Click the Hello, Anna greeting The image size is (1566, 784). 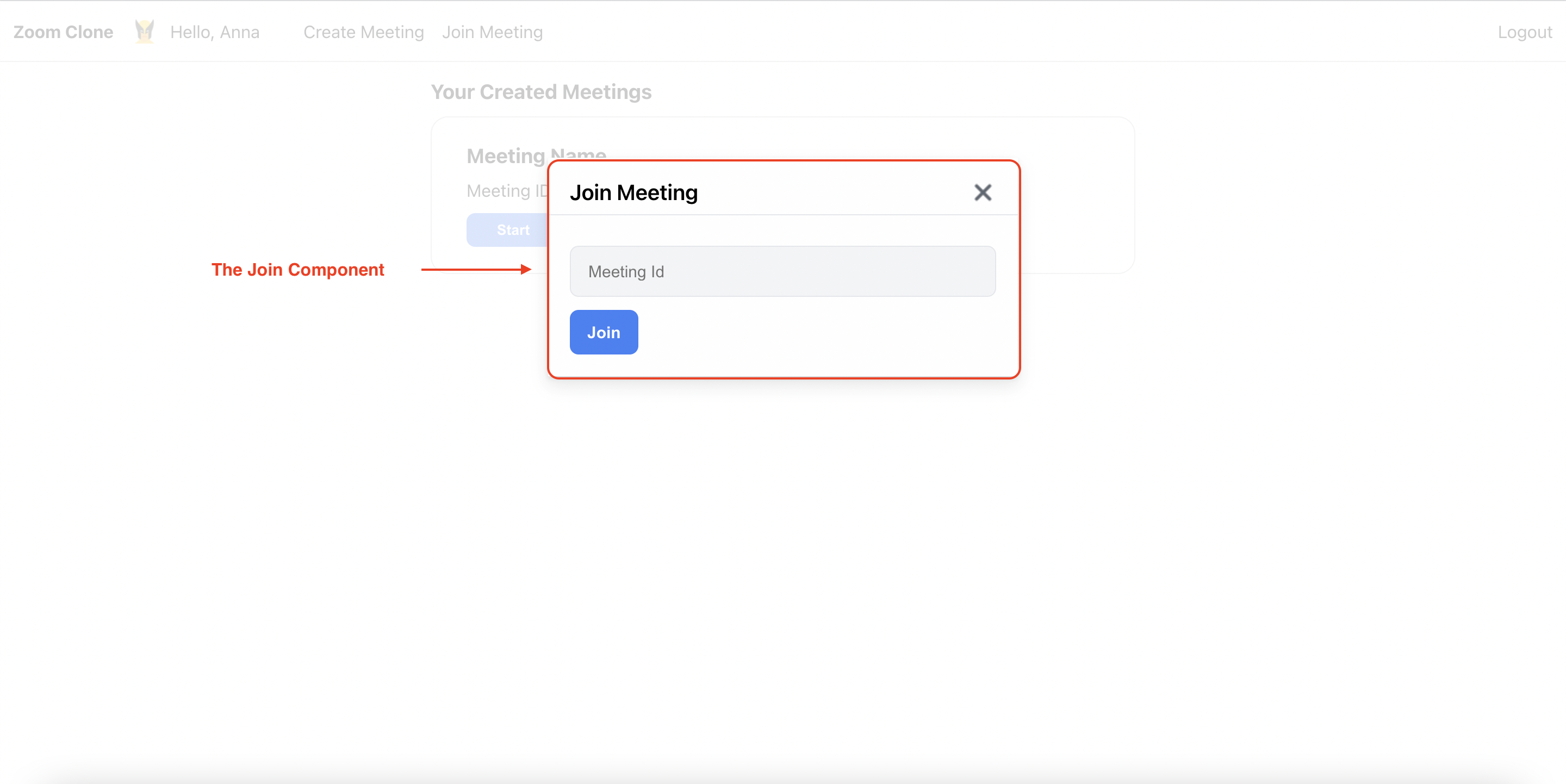pos(215,32)
